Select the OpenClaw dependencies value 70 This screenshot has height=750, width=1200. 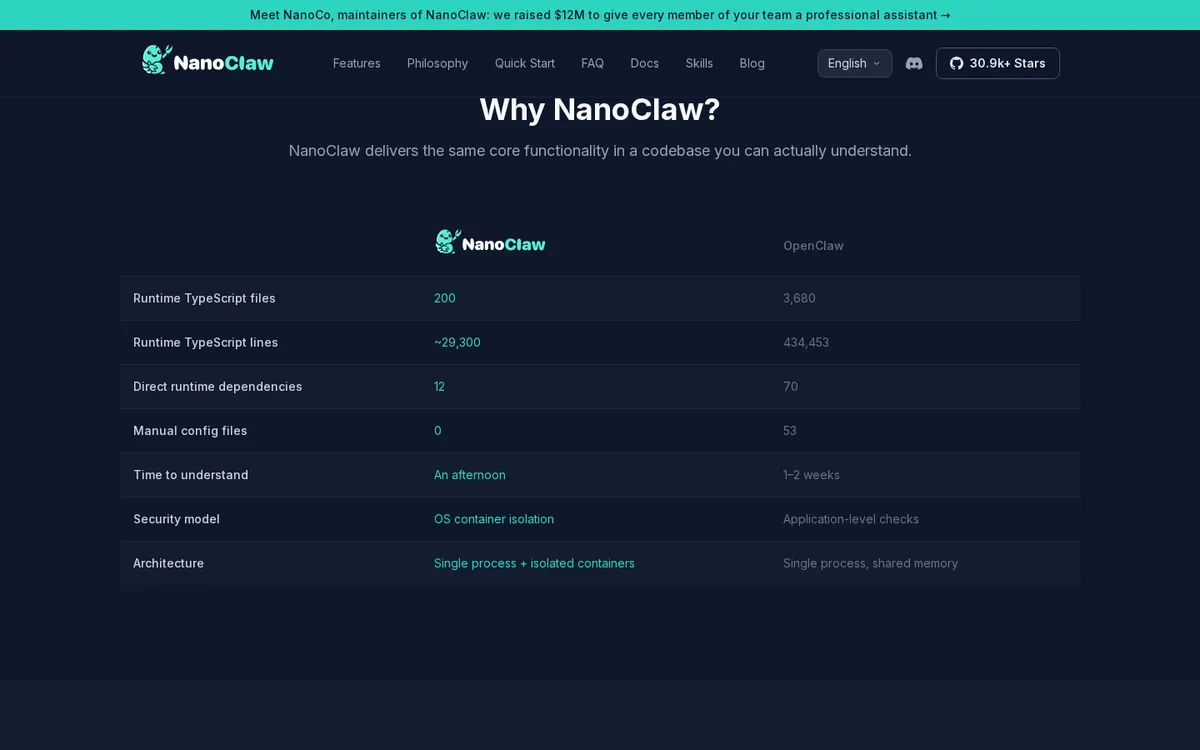[791, 386]
